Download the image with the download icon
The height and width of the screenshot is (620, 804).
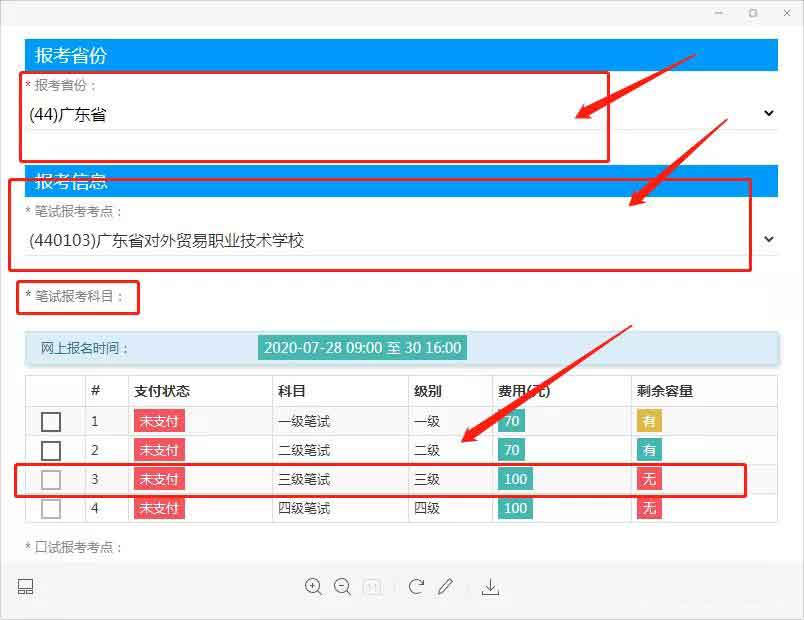point(490,587)
